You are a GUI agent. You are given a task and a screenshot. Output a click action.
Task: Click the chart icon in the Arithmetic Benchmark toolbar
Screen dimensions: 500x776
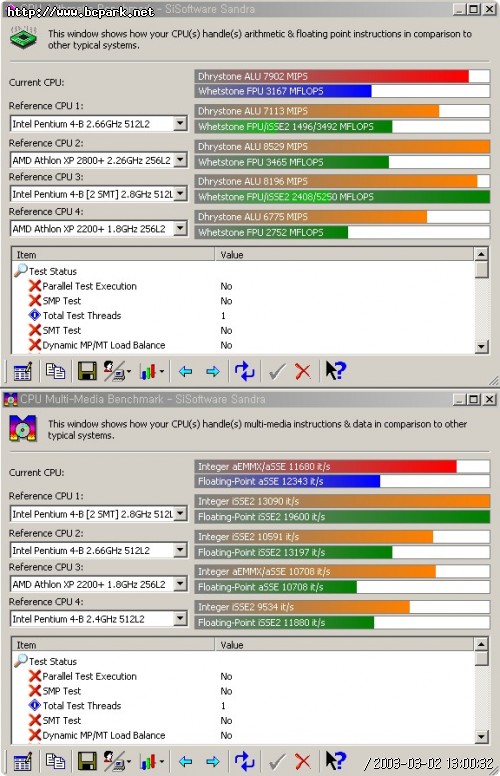pos(150,371)
